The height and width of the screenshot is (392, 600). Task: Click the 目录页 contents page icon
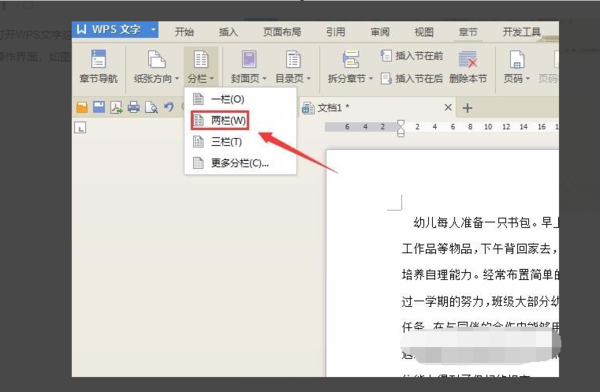[293, 59]
